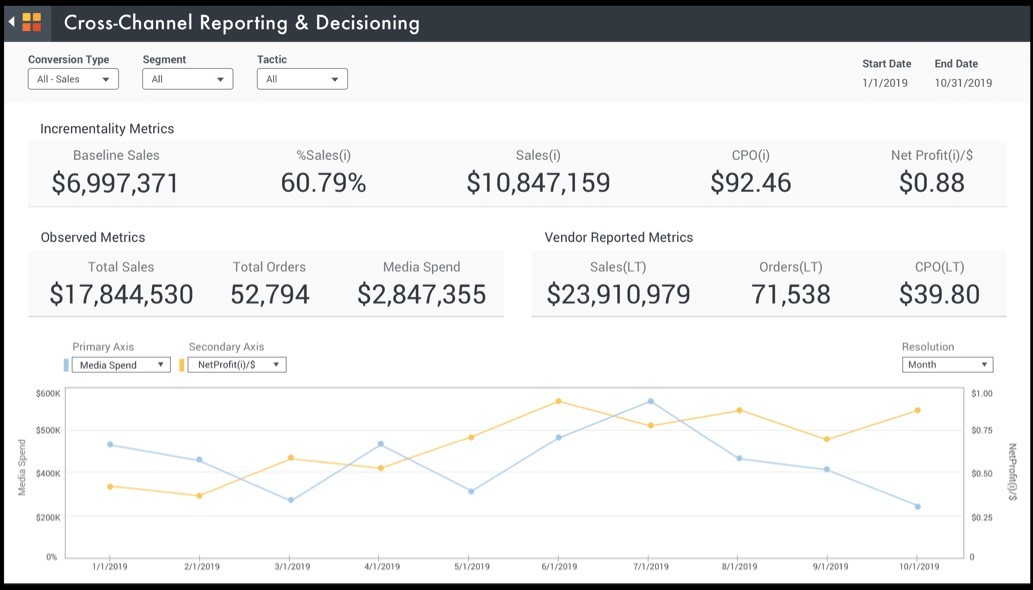Select the Primary Axis Media Spend dropdown
The height and width of the screenshot is (590, 1033).
(x=122, y=365)
